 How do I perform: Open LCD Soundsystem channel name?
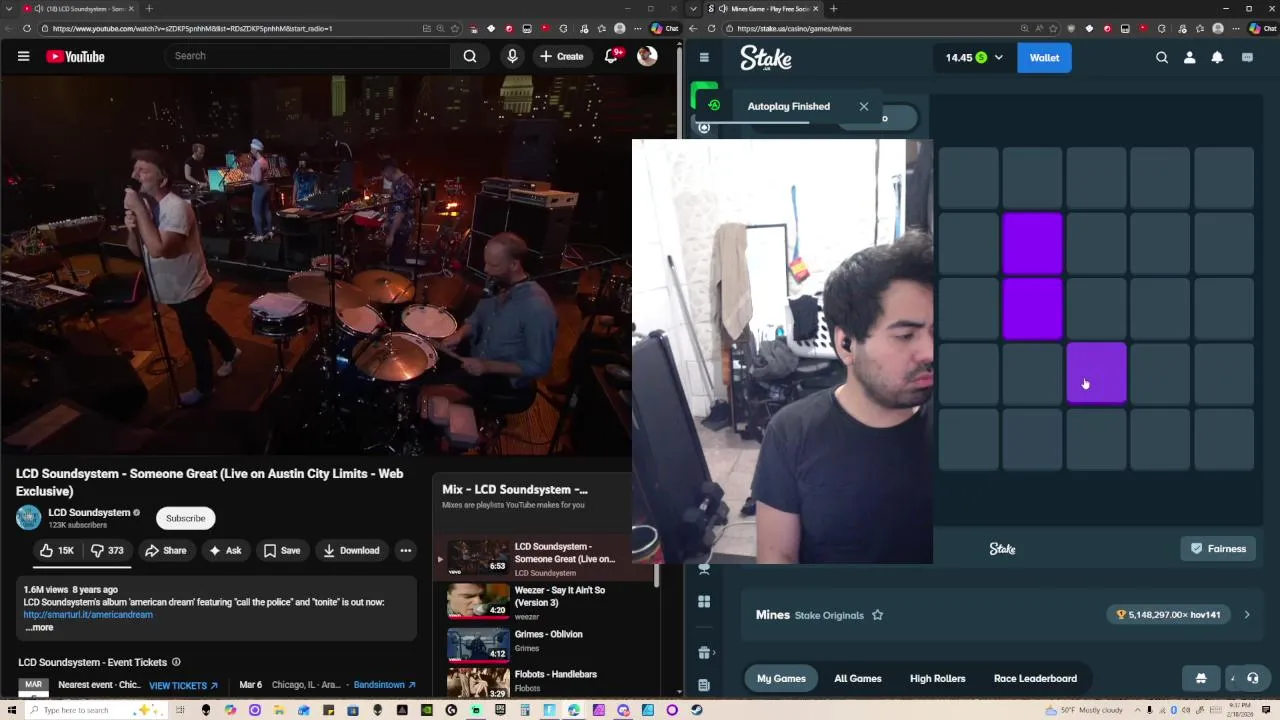click(x=89, y=512)
